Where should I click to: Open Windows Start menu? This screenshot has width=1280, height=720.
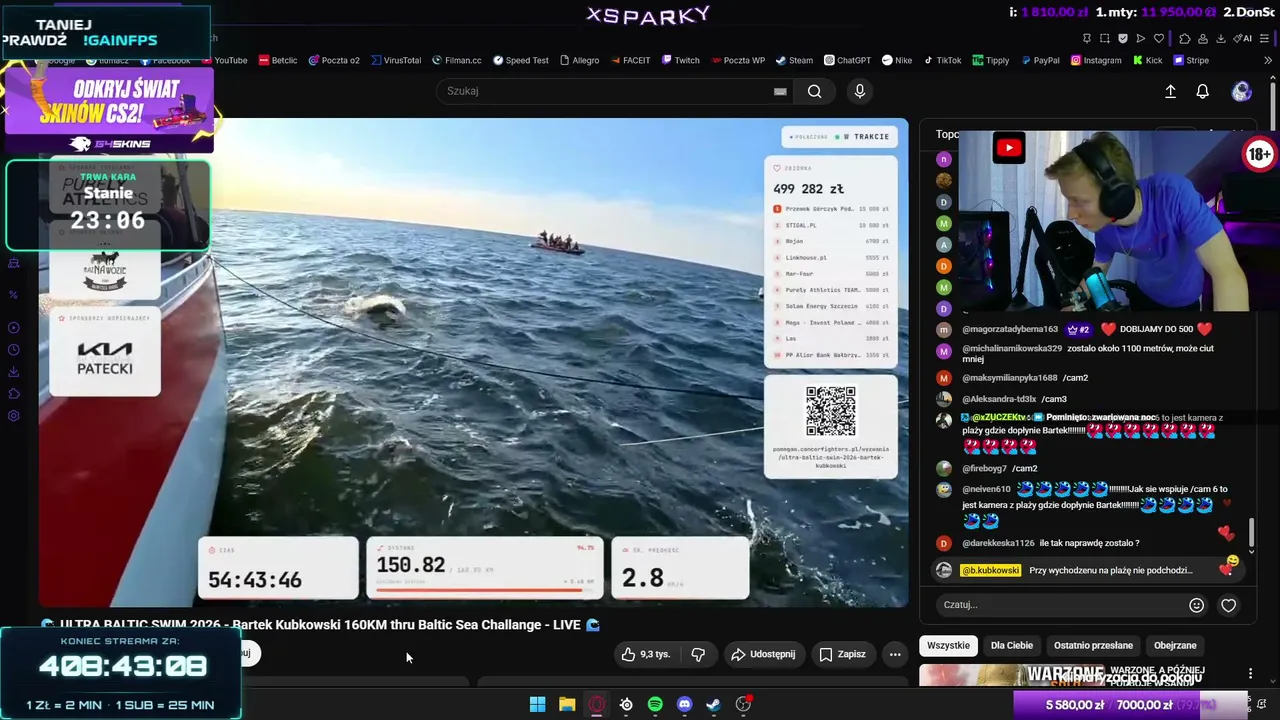click(537, 704)
